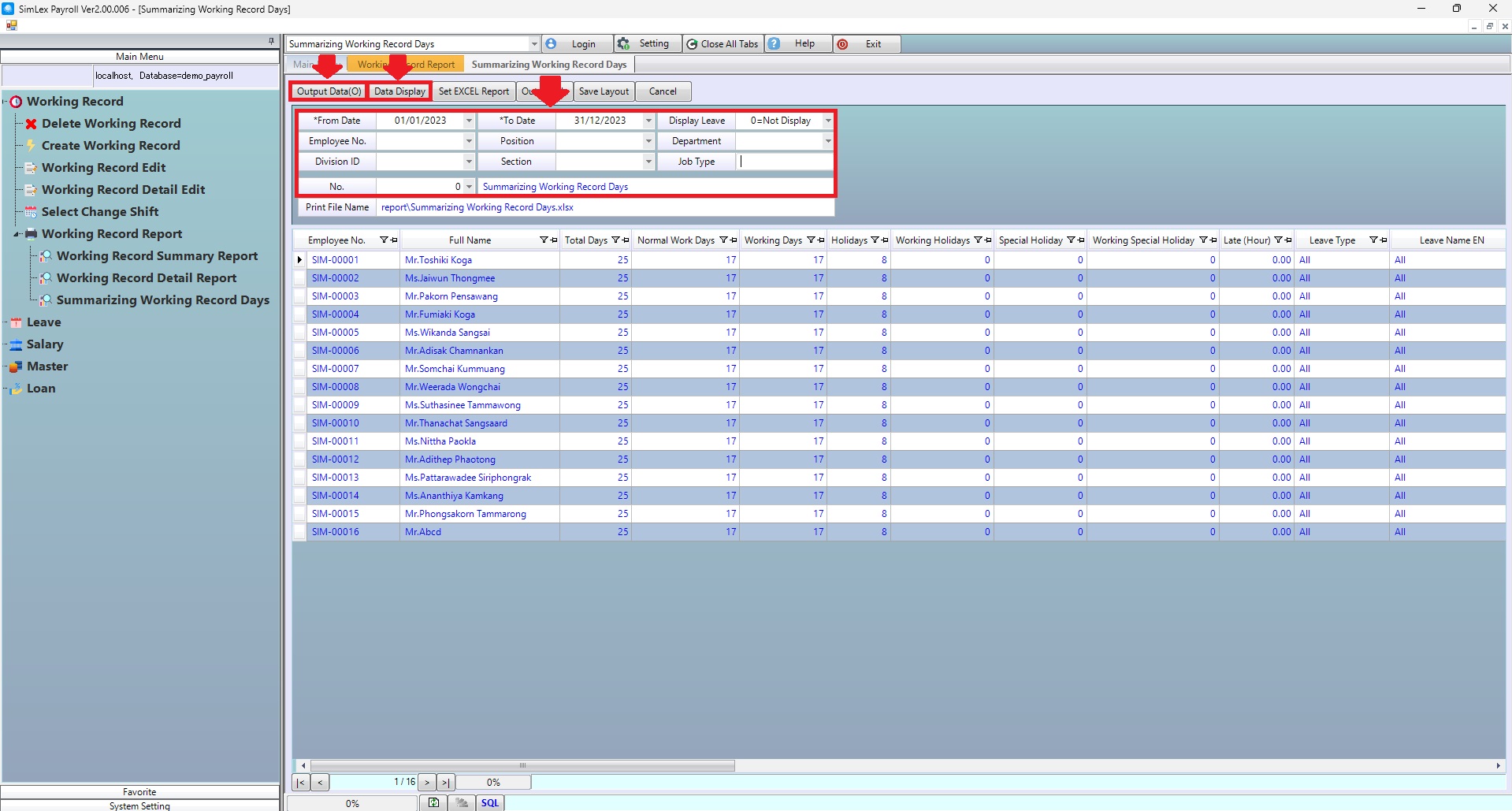Click the horizontal scrollbar thumb under the grid
The height and width of the screenshot is (811, 1512).
522,765
